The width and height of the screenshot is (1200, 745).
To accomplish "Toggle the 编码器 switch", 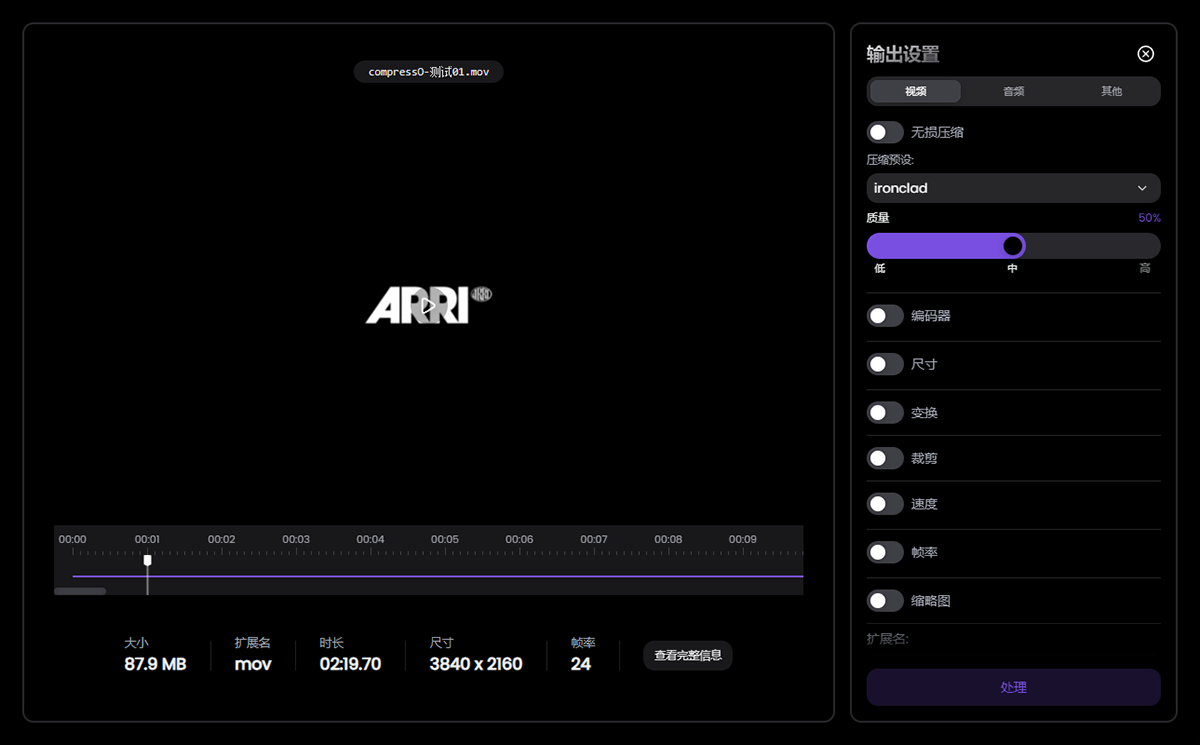I will [885, 316].
